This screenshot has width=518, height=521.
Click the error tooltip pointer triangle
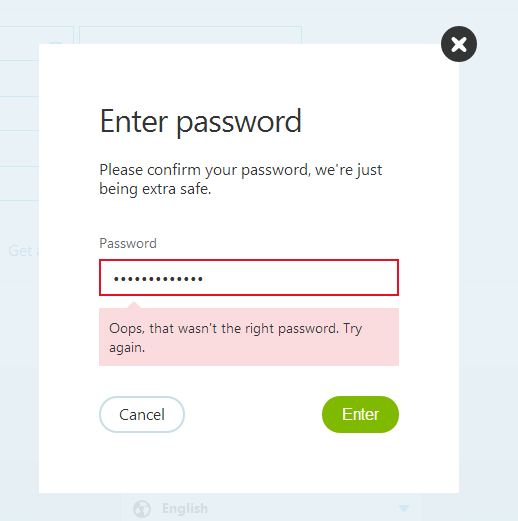(x=134, y=305)
